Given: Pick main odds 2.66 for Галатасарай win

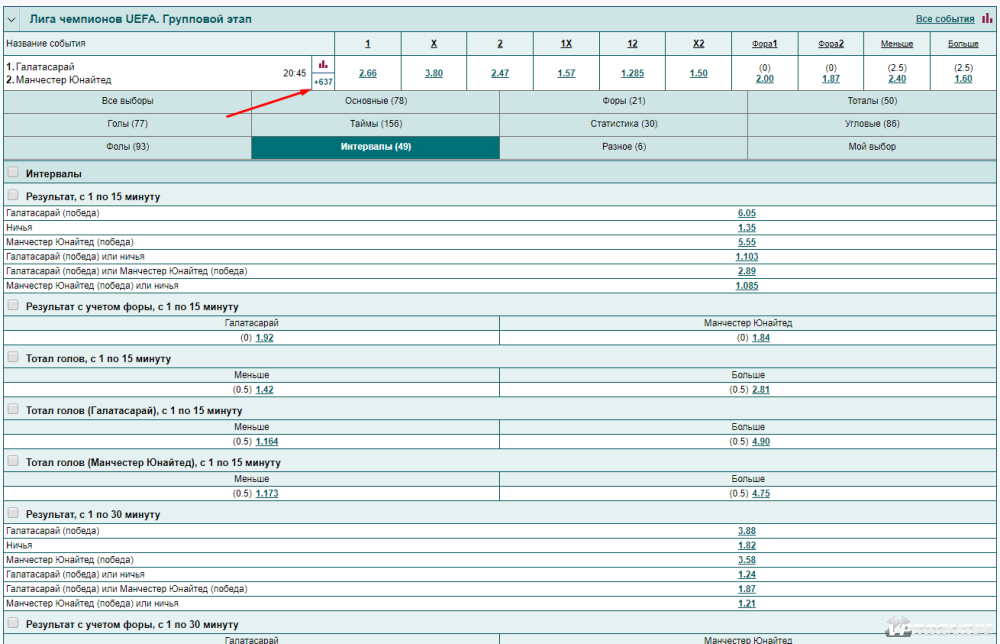Looking at the screenshot, I should tap(367, 73).
